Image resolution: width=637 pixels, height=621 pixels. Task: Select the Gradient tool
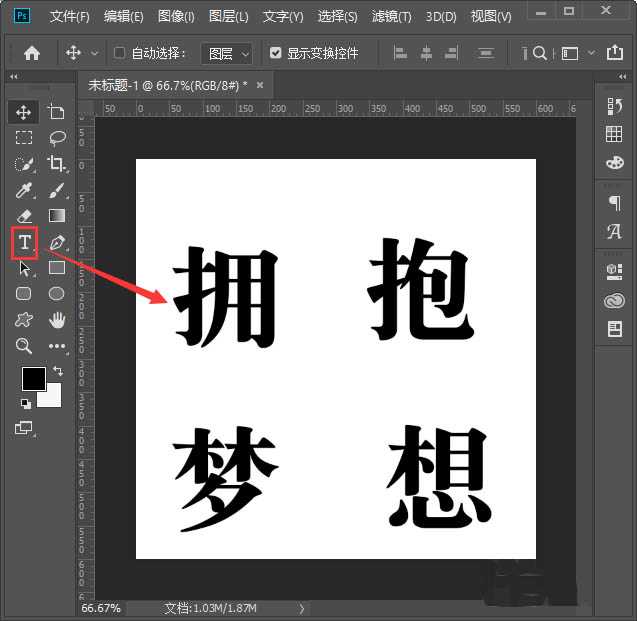pos(57,215)
